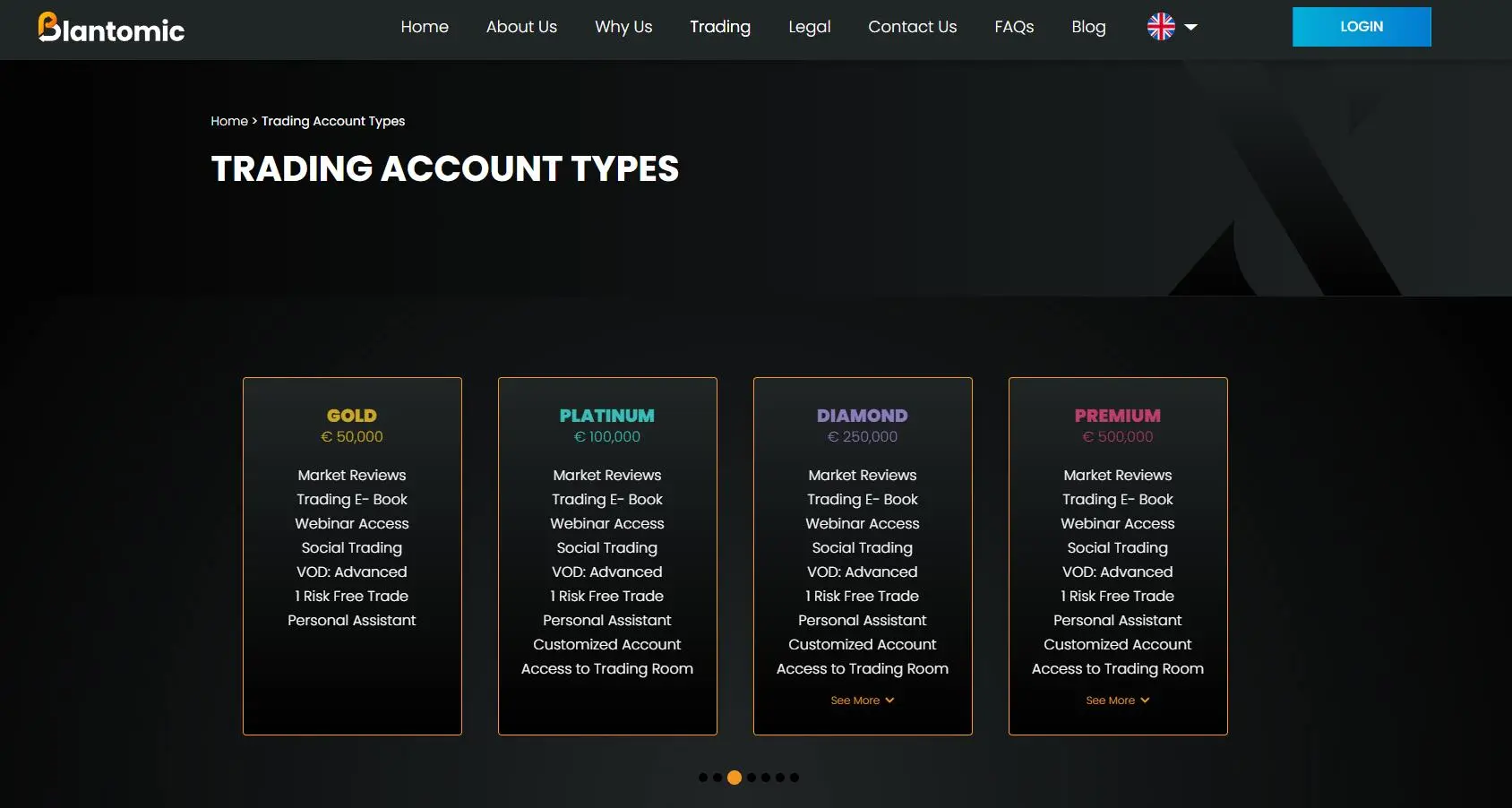Open the Contact Us page
The image size is (1512, 808).
point(913,27)
